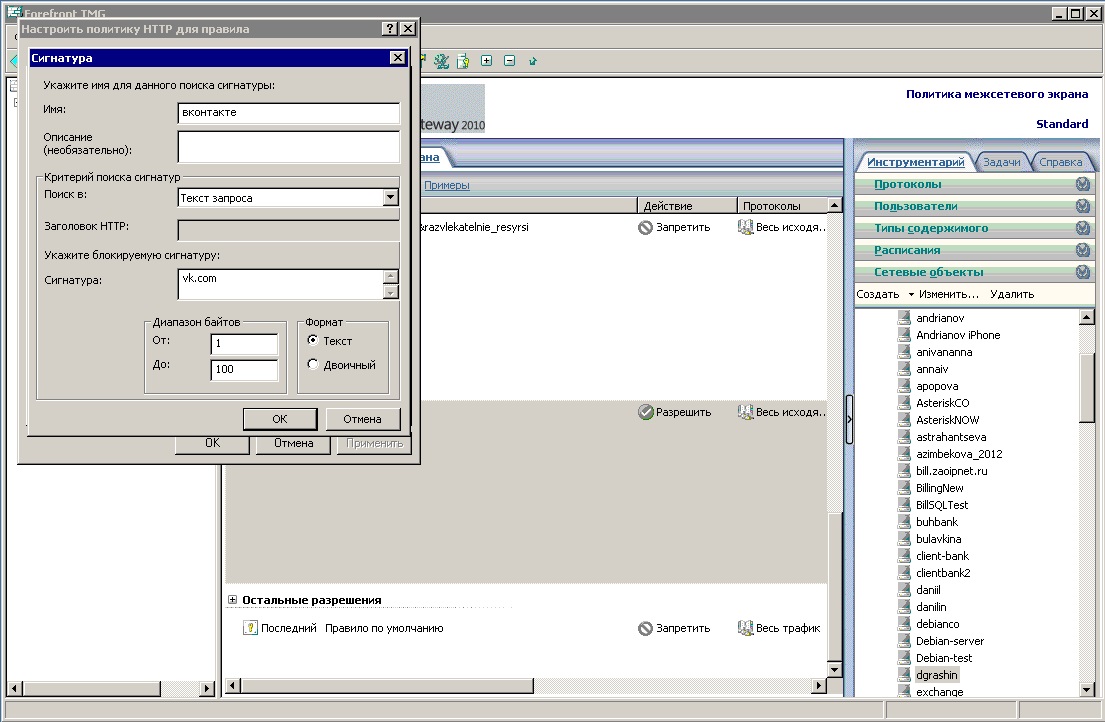Click the down arrow of the network objects list scrollbar
The height and width of the screenshot is (722, 1105).
(1086, 689)
